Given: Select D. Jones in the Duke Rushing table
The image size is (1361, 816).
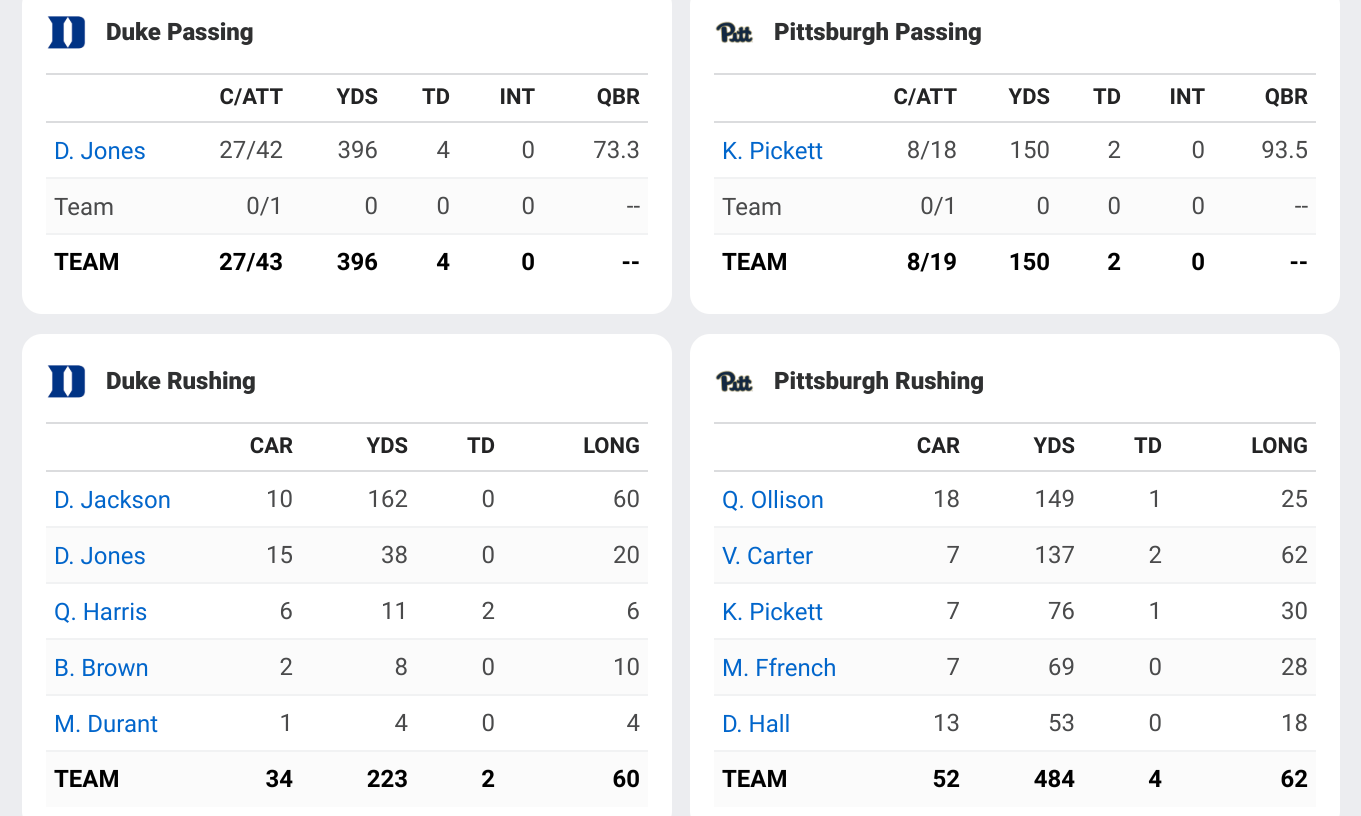Looking at the screenshot, I should click(100, 556).
